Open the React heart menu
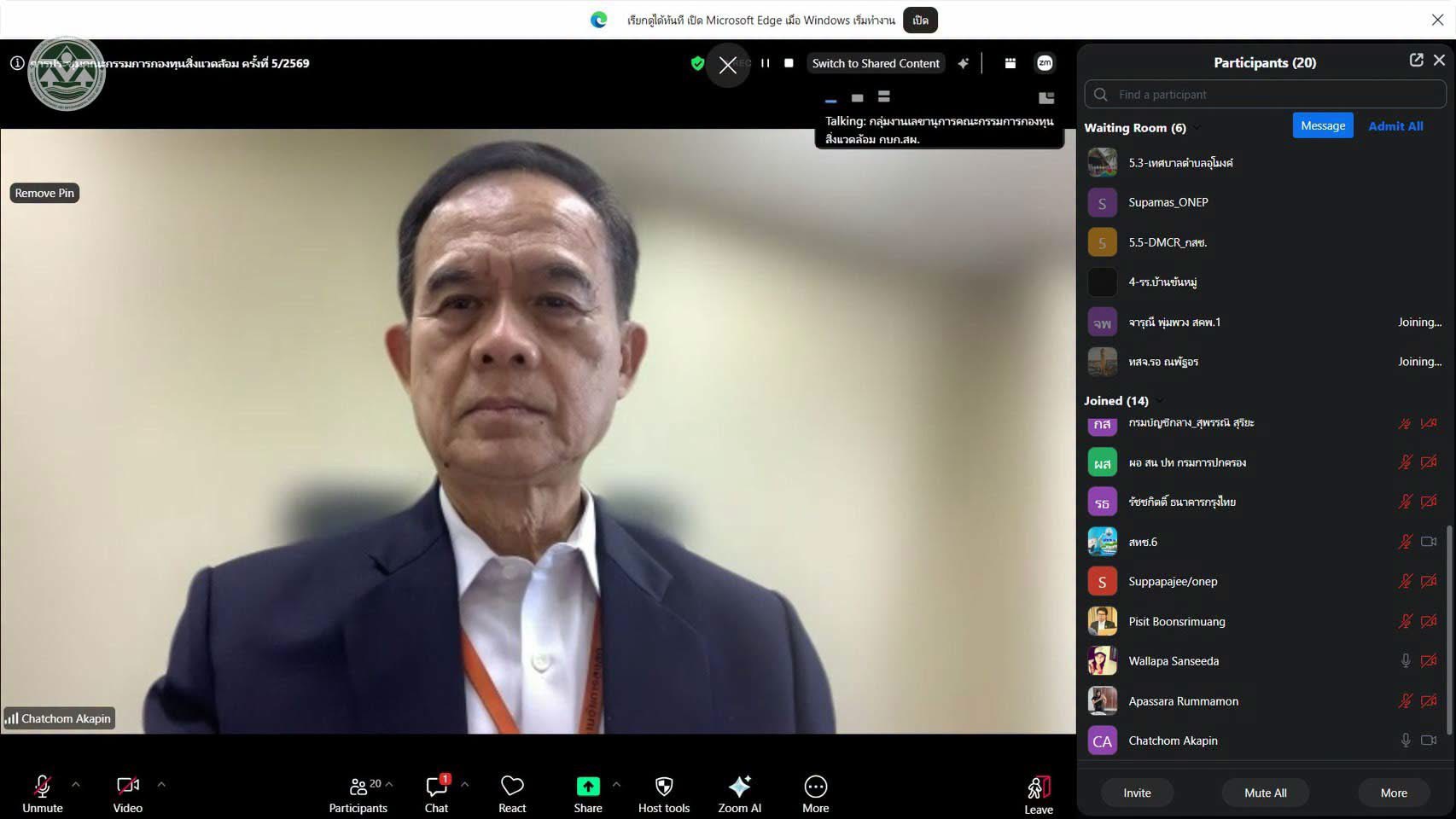Image resolution: width=1456 pixels, height=819 pixels. point(512,793)
